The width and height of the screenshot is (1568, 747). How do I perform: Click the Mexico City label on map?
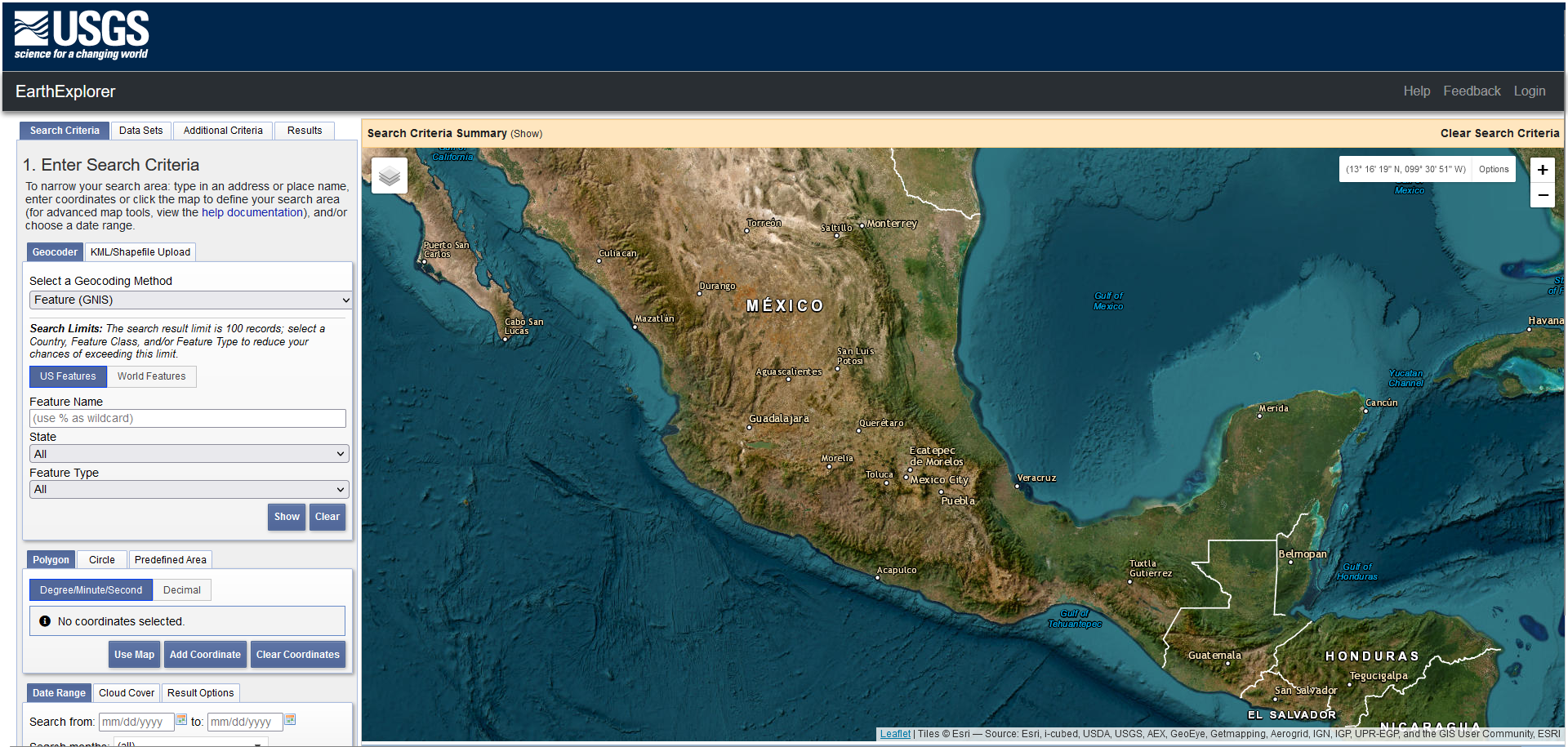click(939, 480)
